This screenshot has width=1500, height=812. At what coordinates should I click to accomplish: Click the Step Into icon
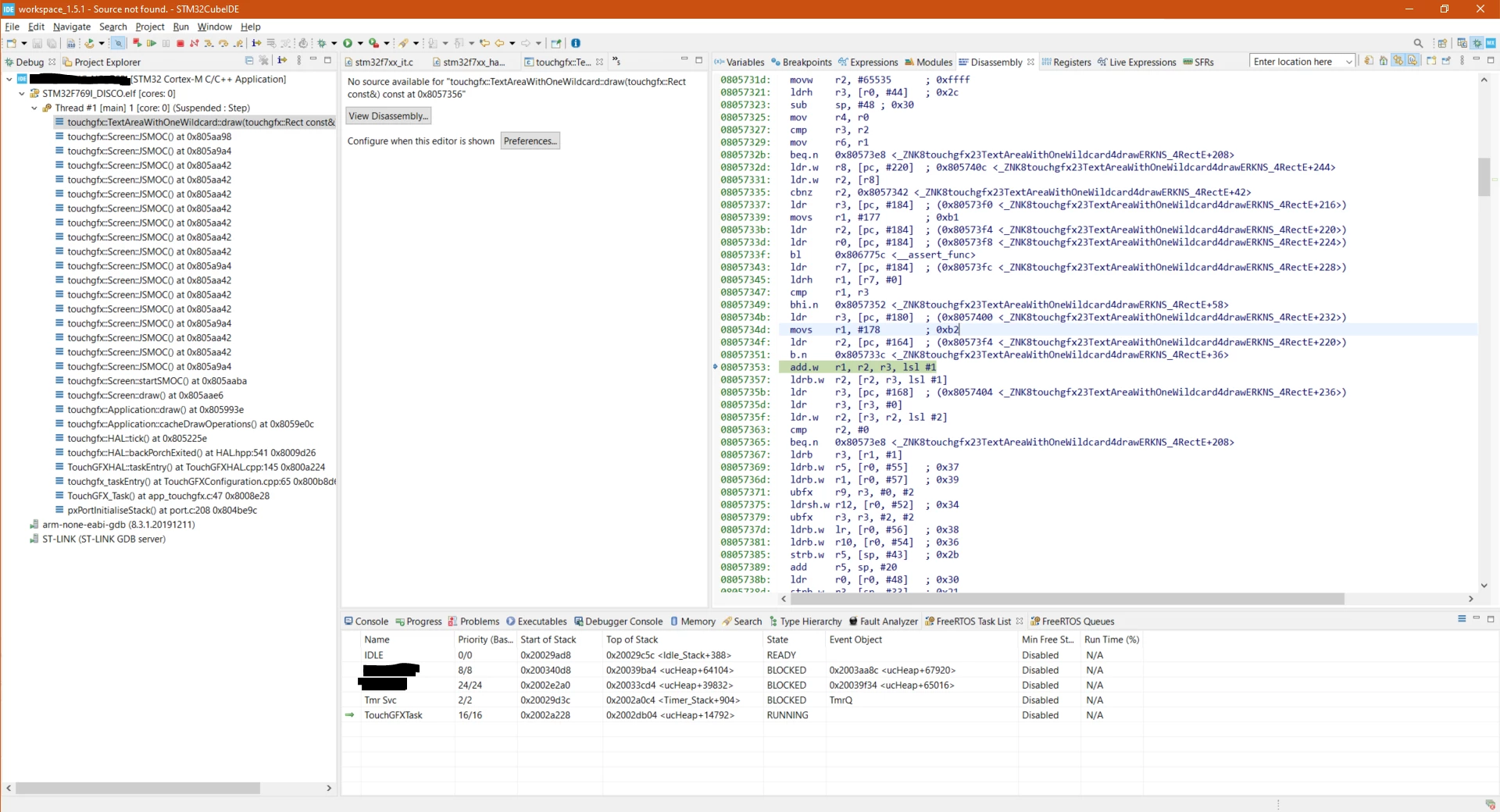point(209,43)
